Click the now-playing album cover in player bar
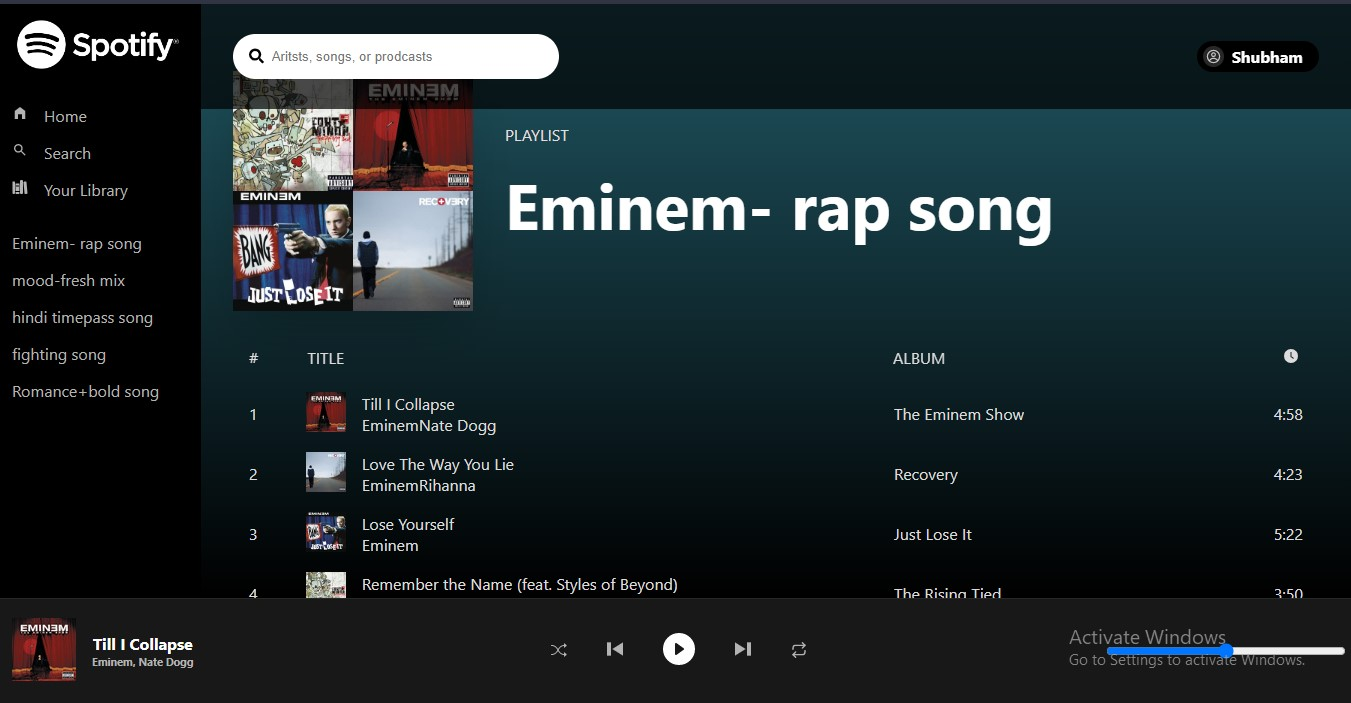The height and width of the screenshot is (703, 1351). [44, 650]
